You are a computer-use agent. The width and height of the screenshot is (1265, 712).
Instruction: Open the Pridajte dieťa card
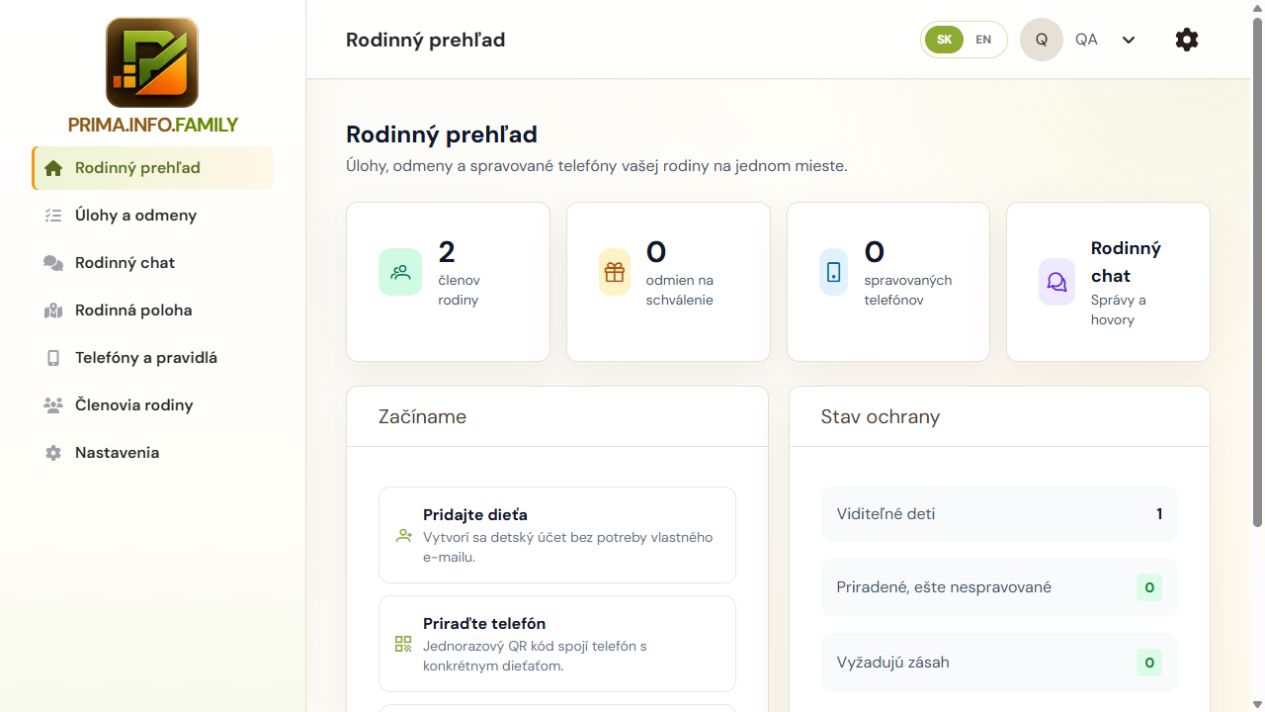point(557,535)
